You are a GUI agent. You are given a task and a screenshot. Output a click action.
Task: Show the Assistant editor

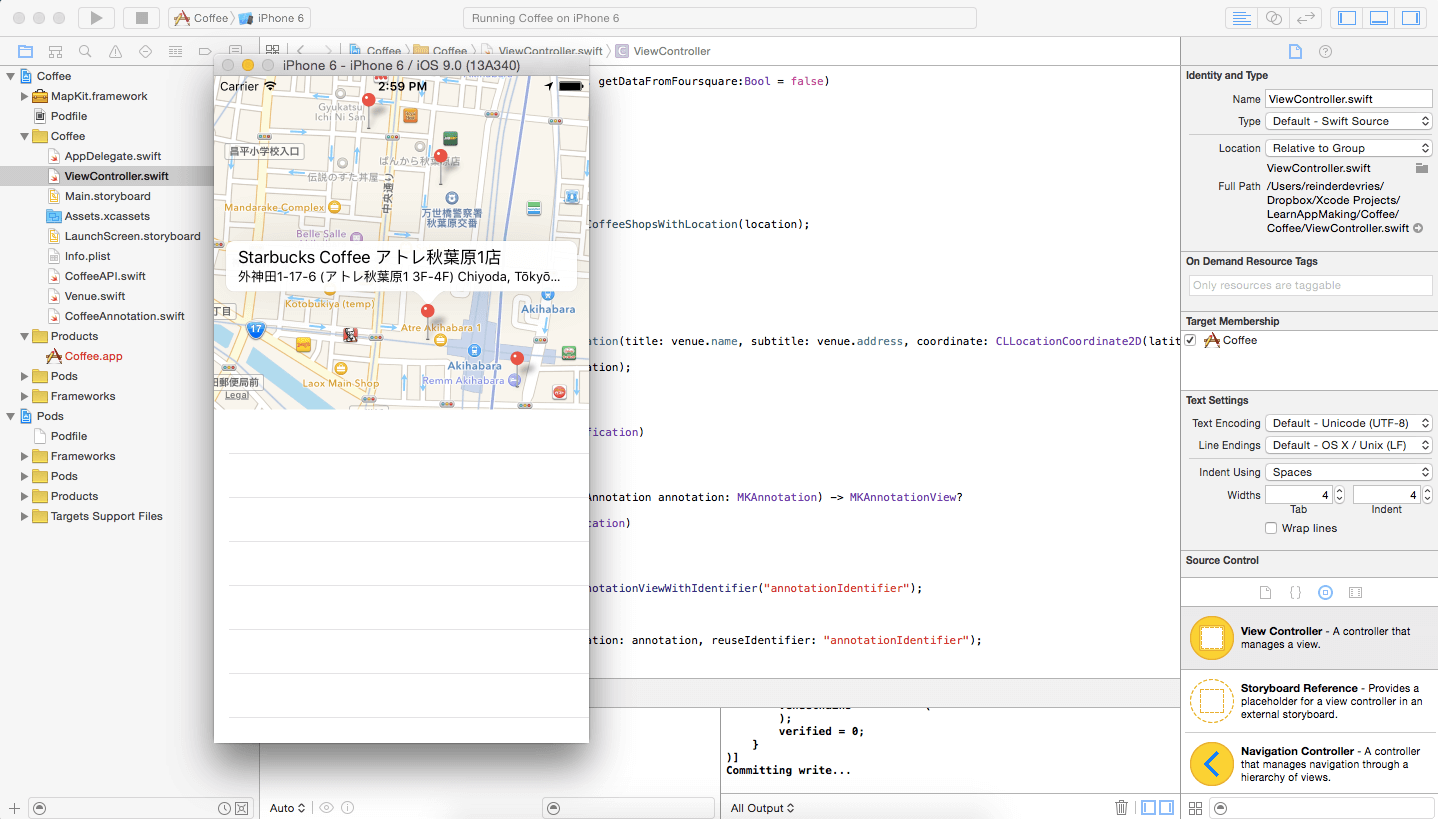click(1273, 18)
